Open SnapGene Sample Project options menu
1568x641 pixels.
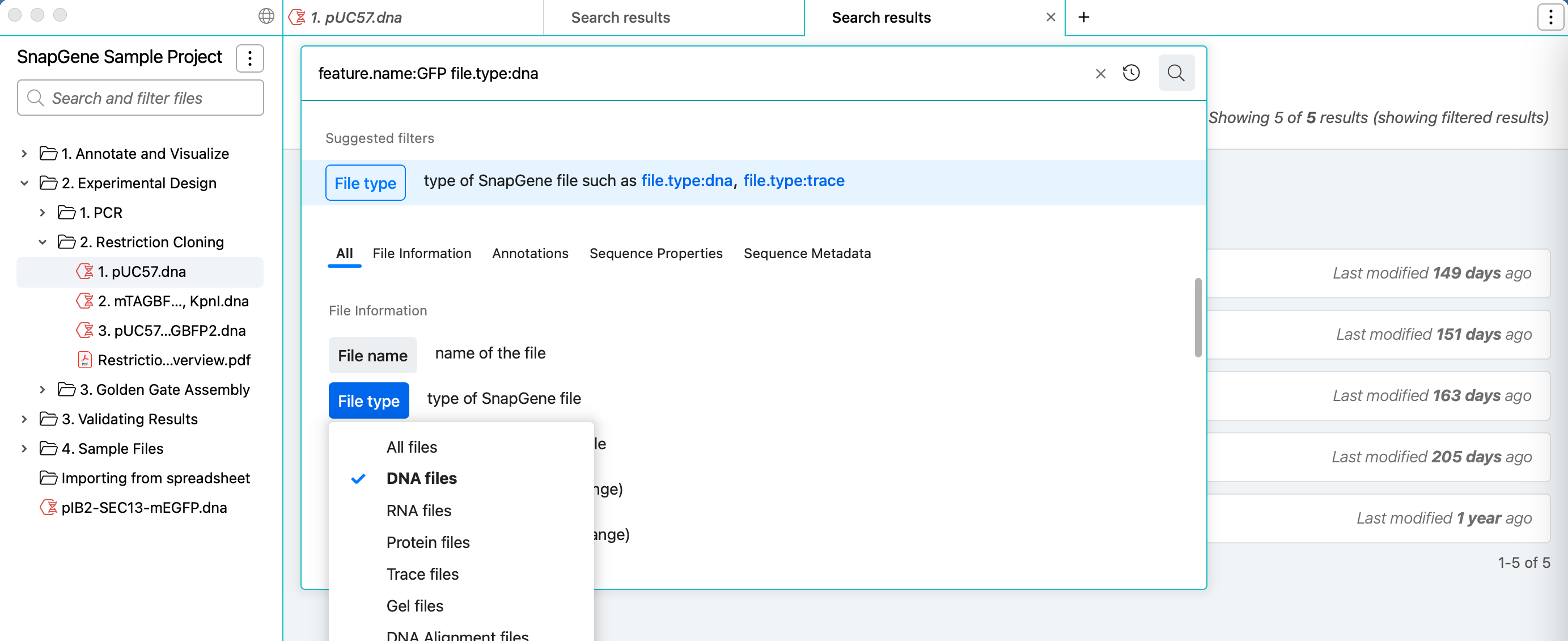[249, 58]
